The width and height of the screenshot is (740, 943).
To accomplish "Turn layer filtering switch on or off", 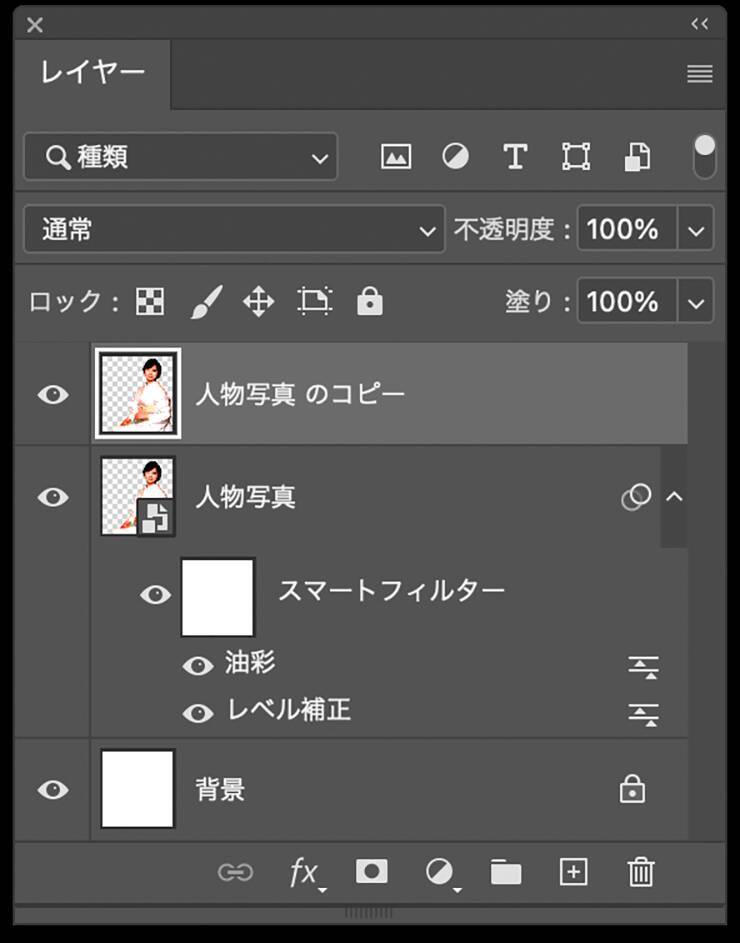I will 705,157.
